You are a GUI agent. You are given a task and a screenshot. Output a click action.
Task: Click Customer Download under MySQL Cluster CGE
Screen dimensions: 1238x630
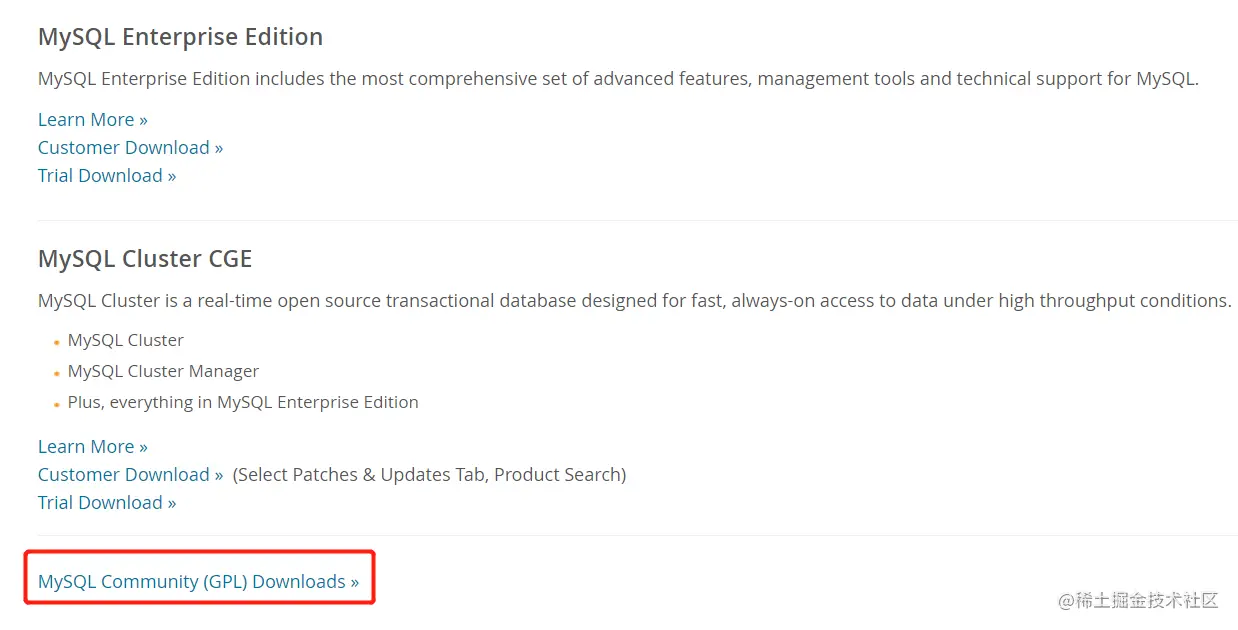pos(130,475)
